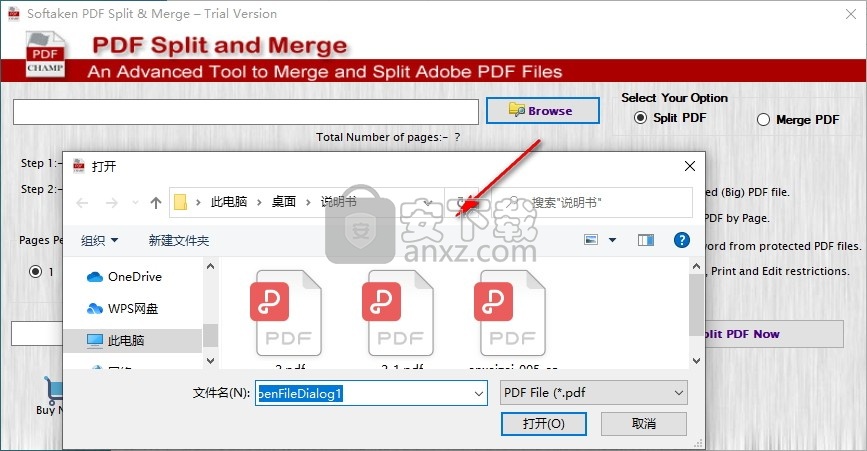Select the Merge PDF option
Image resolution: width=867 pixels, height=451 pixels.
[798, 119]
